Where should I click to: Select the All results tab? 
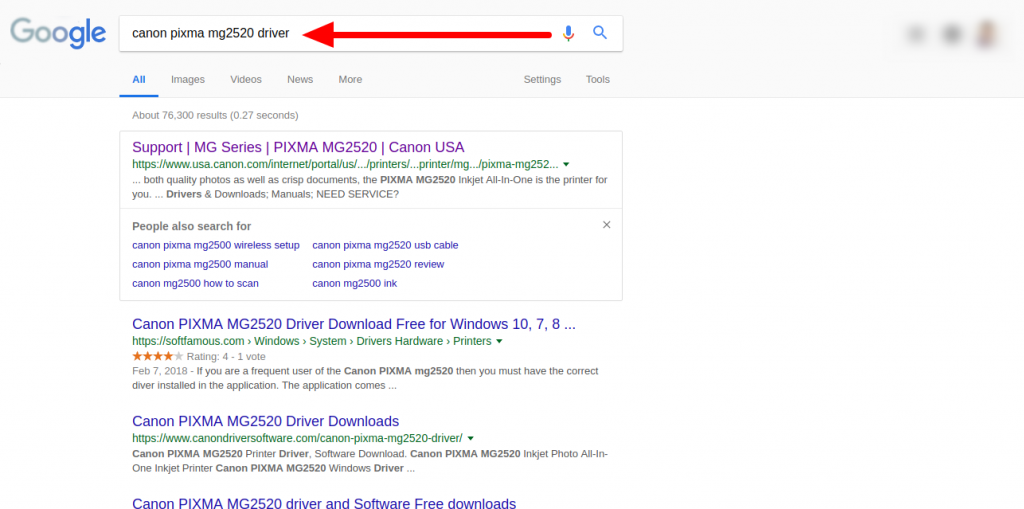[x=138, y=80]
